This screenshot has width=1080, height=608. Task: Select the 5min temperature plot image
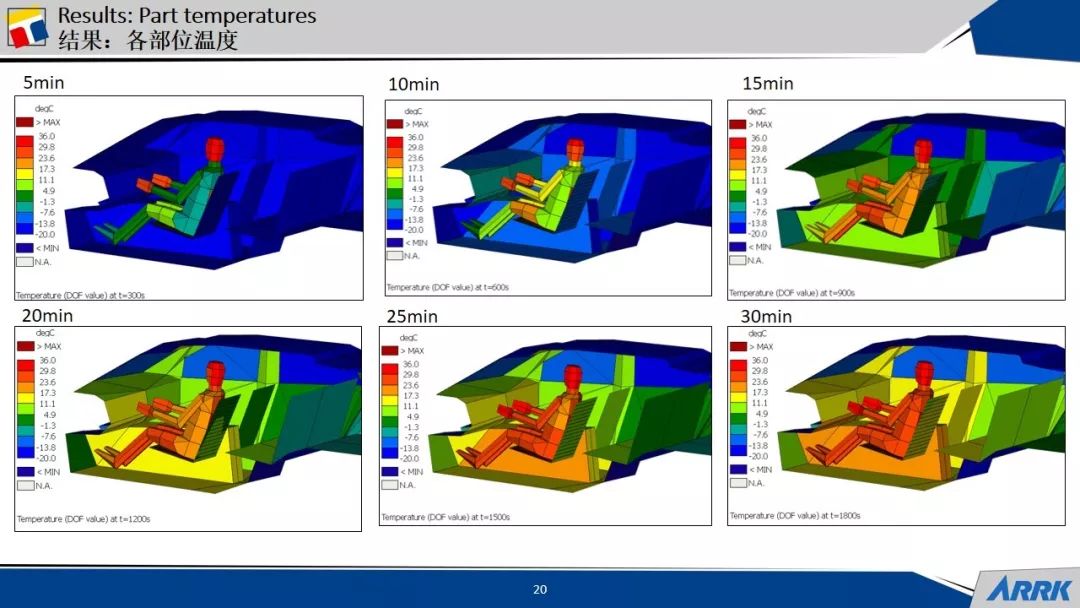tap(189, 198)
